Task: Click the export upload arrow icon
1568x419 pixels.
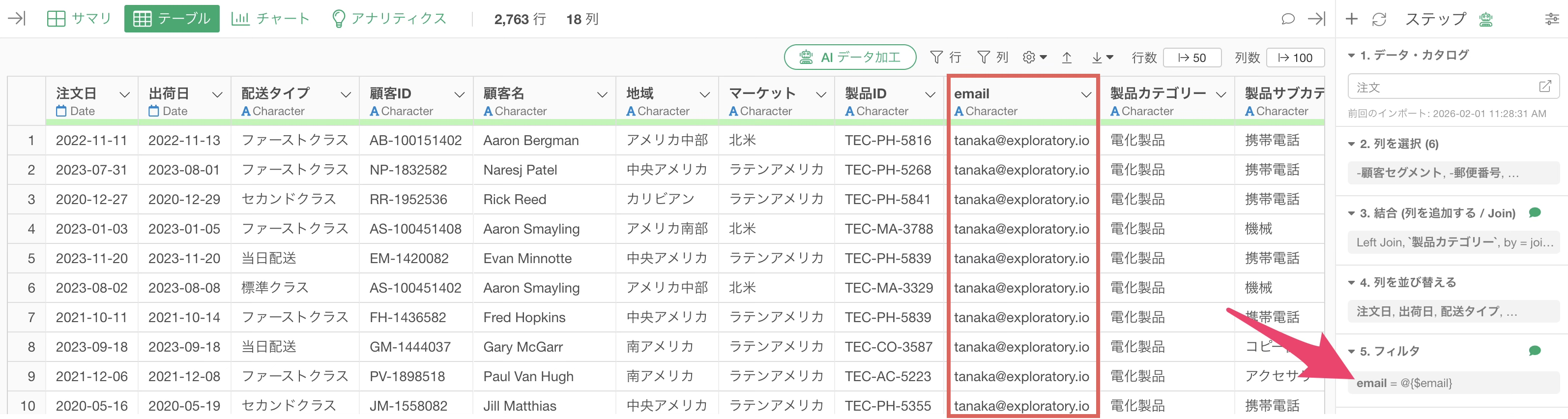Action: [x=1067, y=57]
